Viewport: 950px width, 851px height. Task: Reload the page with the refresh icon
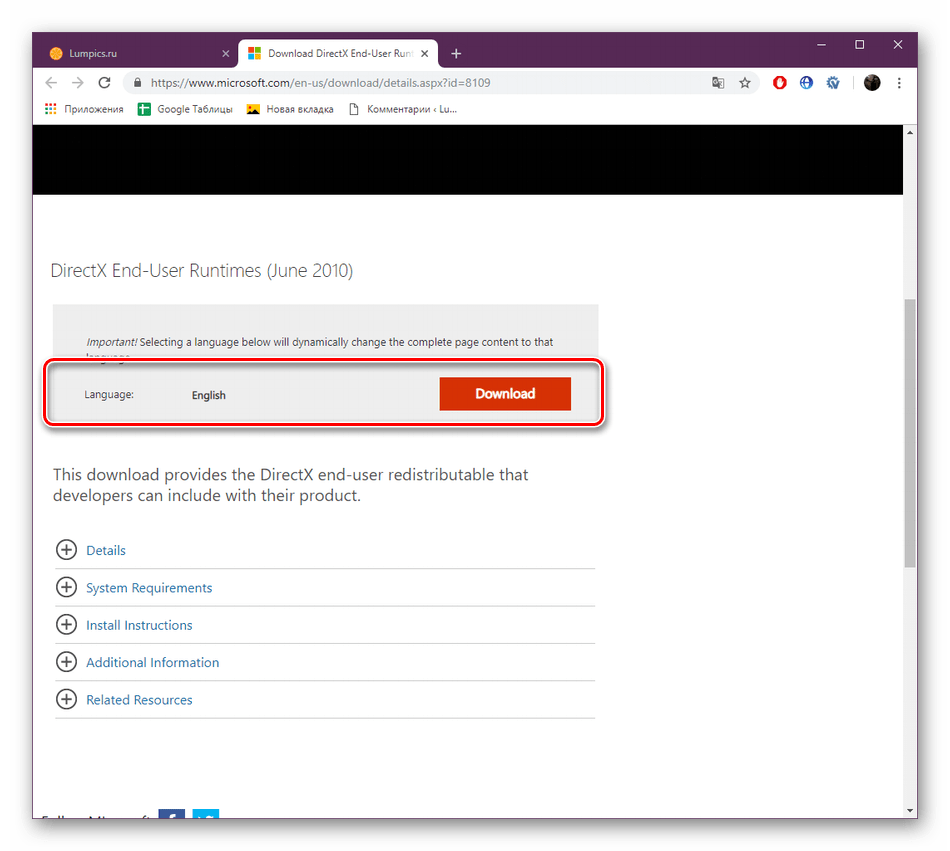[x=104, y=83]
